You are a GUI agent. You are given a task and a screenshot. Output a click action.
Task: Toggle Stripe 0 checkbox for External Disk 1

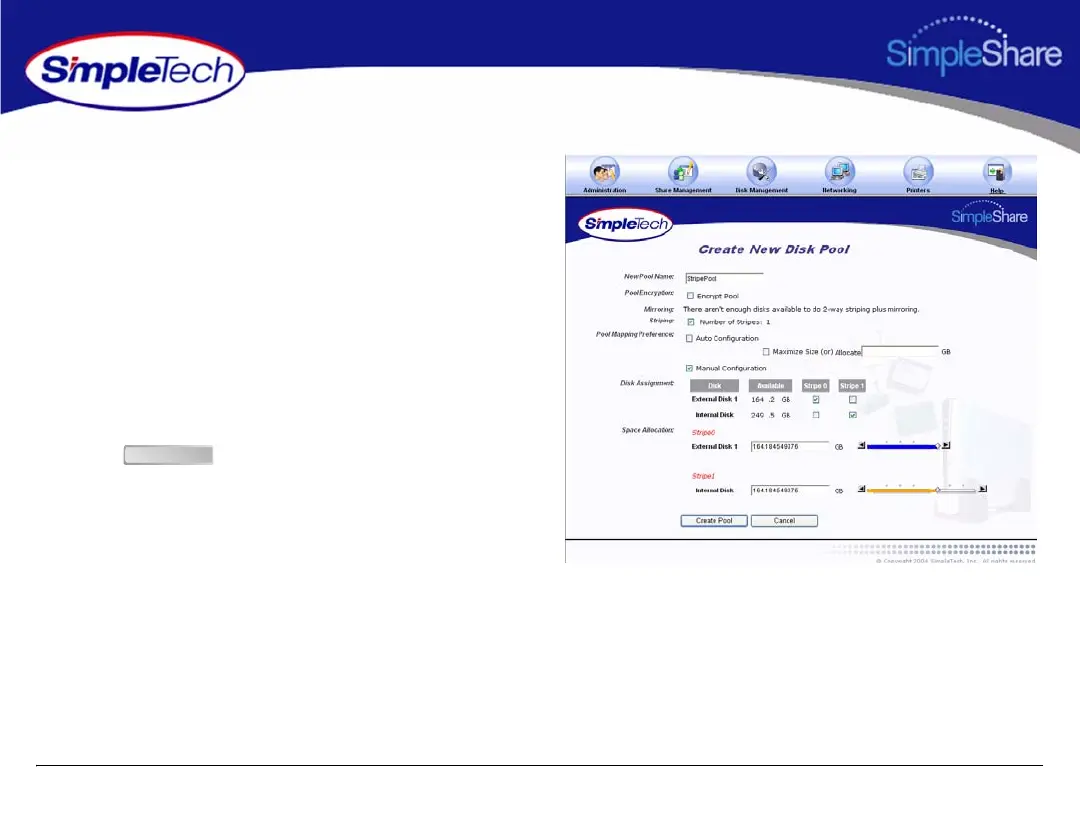[x=816, y=400]
